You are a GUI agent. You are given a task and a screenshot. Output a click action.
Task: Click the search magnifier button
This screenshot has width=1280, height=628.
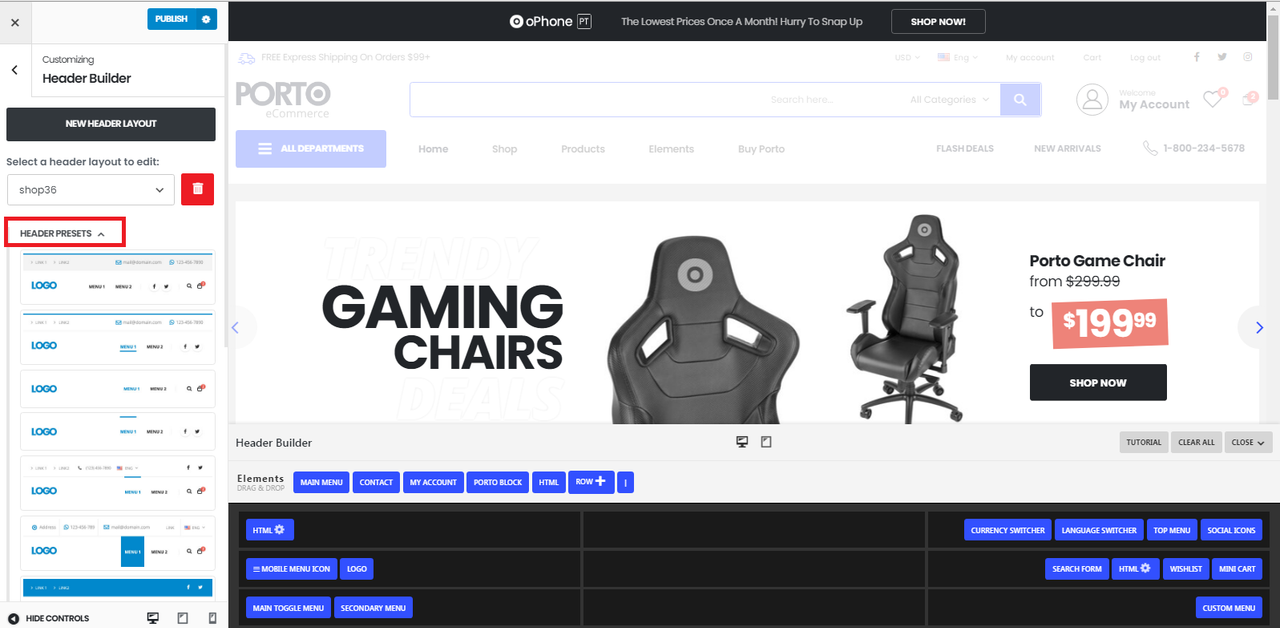pos(1020,100)
